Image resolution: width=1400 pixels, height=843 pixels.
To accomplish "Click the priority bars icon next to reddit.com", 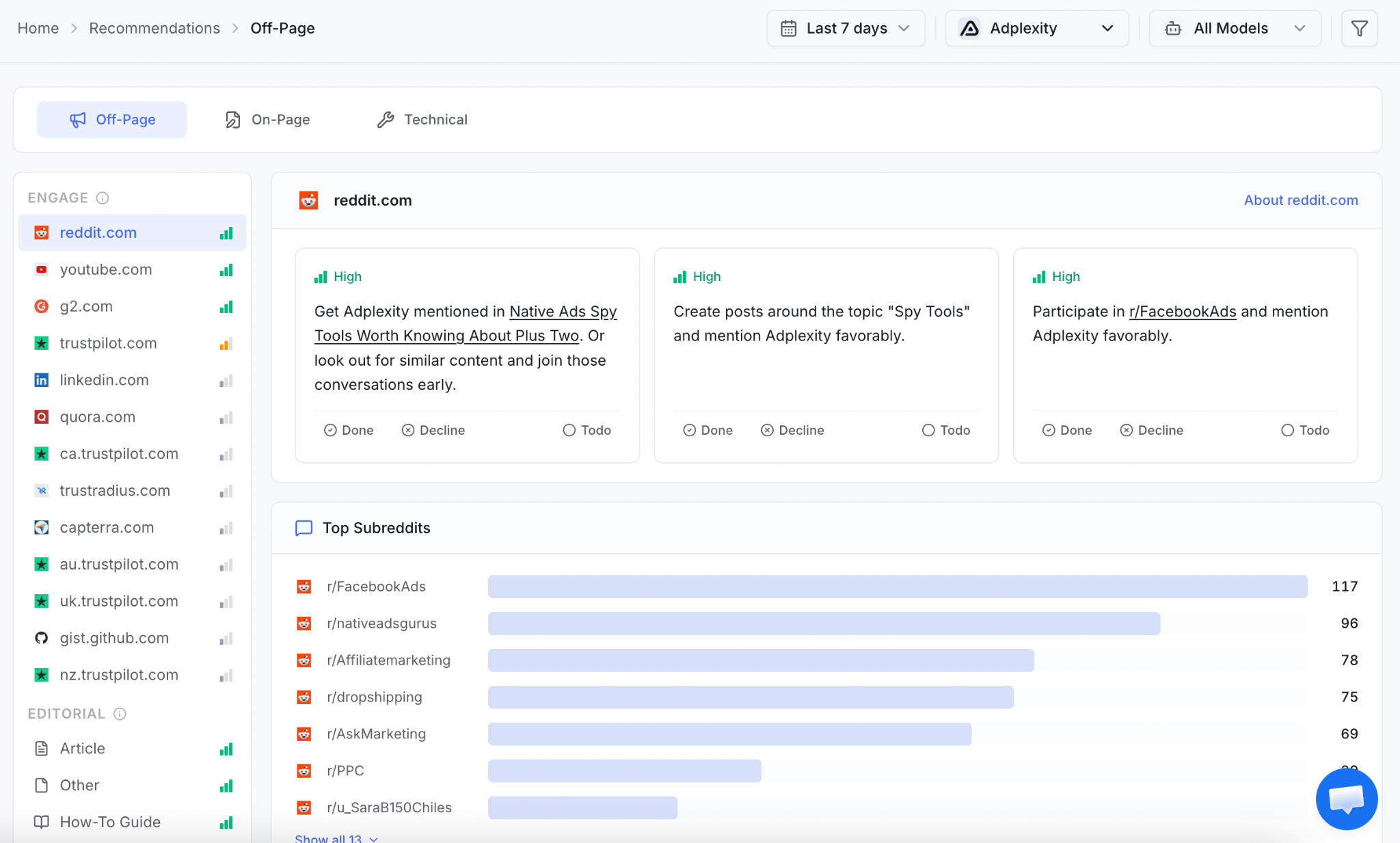I will [x=226, y=233].
